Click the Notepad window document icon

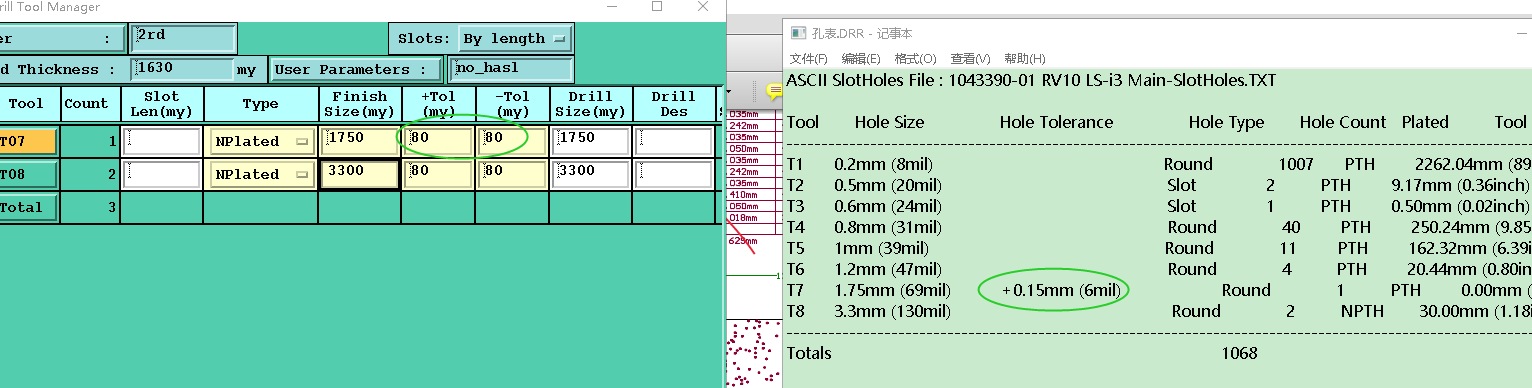coord(798,33)
